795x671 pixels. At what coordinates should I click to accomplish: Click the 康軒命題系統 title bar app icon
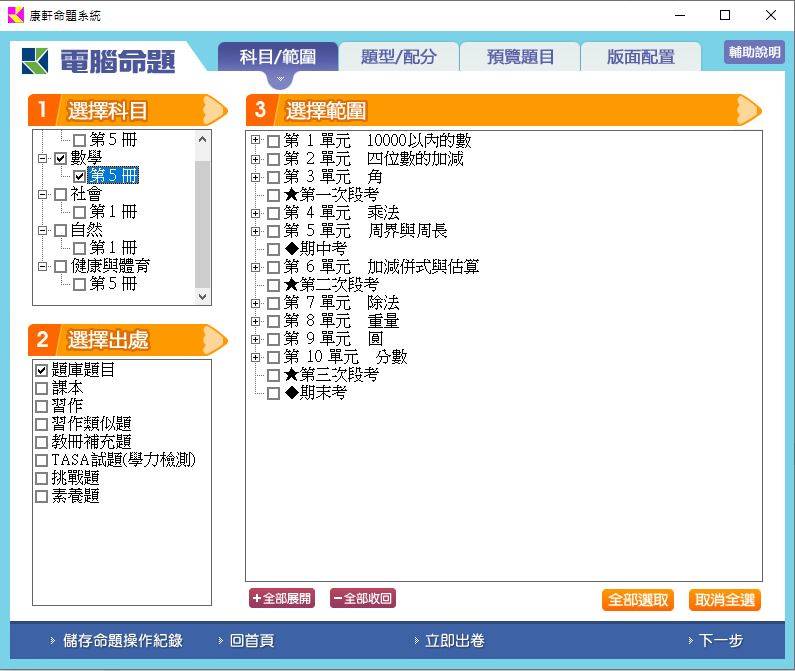coord(16,15)
